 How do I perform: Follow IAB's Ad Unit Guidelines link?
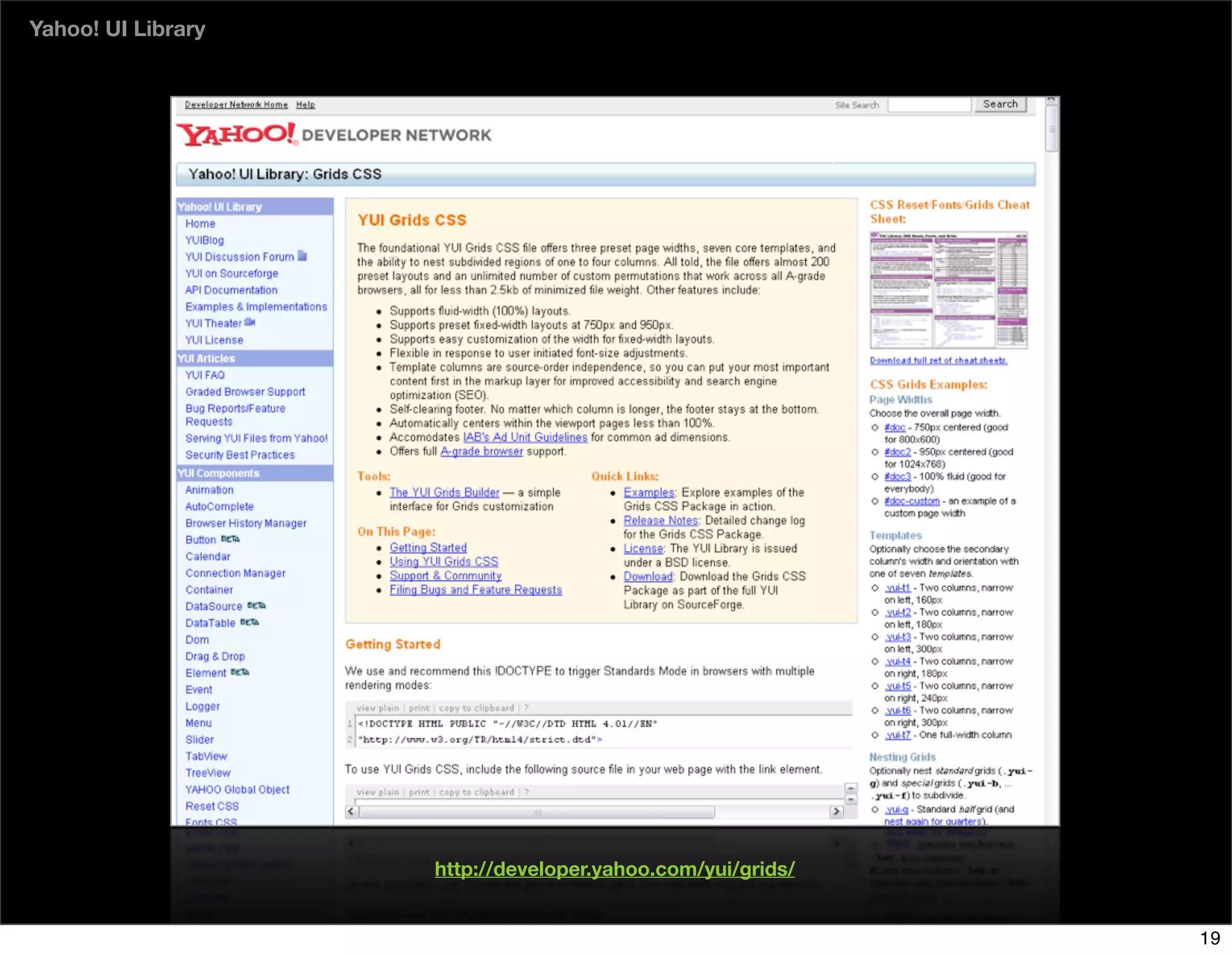[525, 437]
